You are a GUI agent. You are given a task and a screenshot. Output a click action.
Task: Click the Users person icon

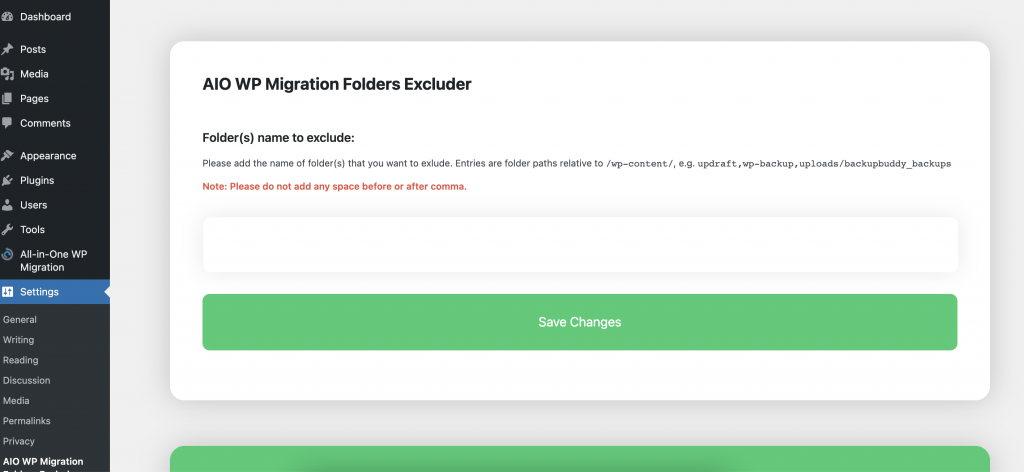click(x=7, y=205)
